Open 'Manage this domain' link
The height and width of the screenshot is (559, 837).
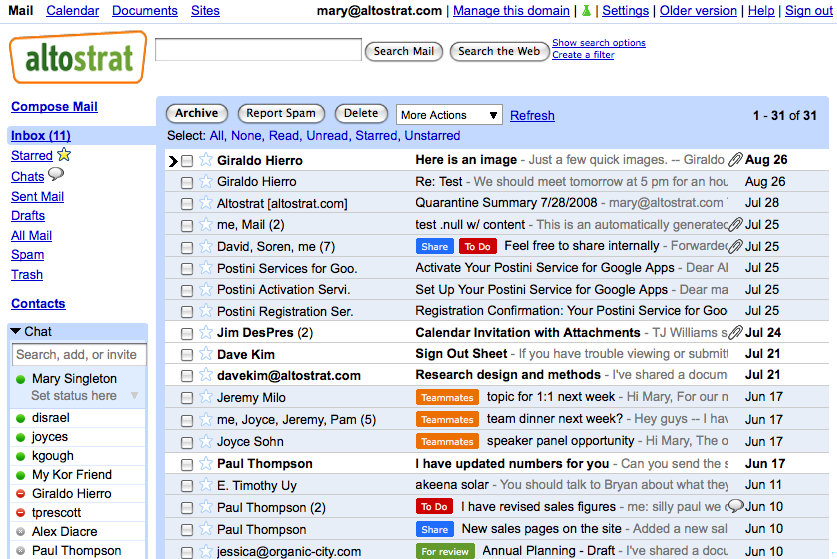pos(511,11)
